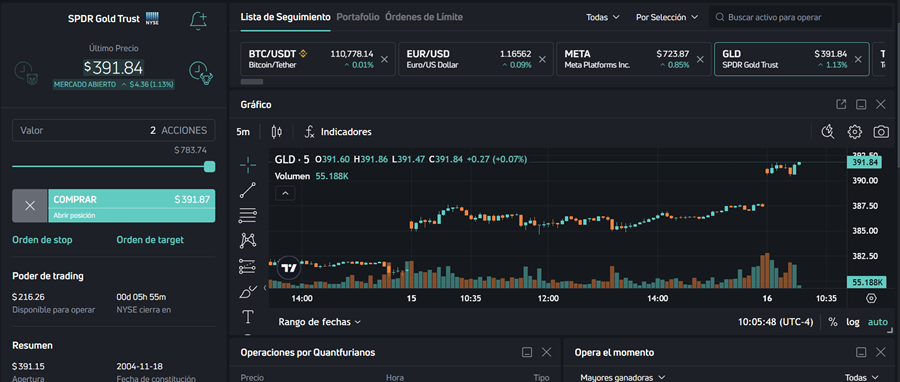Image resolution: width=900 pixels, height=382 pixels.
Task: Click the Orden de stop link
Action: coord(42,240)
